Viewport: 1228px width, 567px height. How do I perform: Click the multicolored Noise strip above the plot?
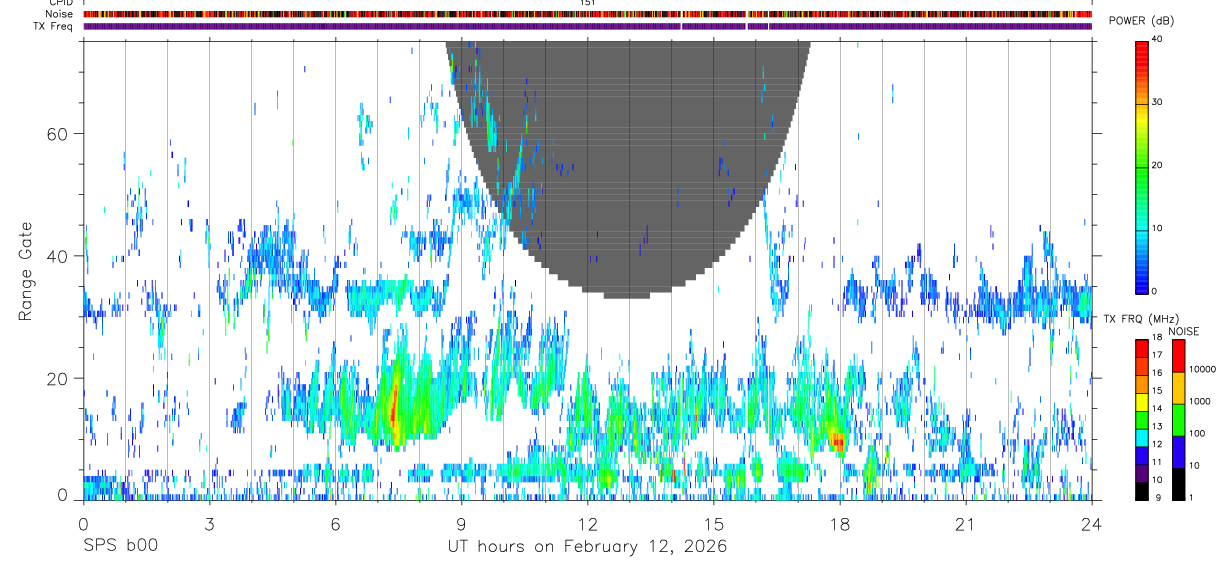587,14
